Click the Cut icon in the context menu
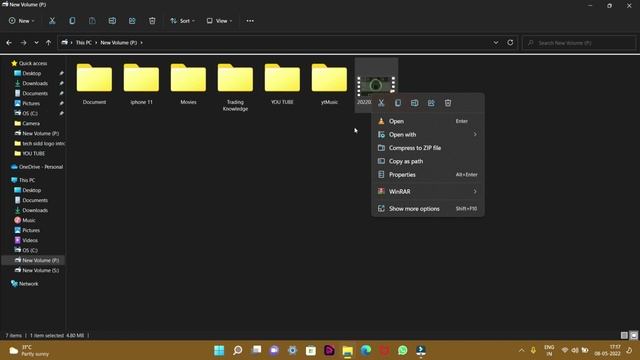 click(381, 103)
